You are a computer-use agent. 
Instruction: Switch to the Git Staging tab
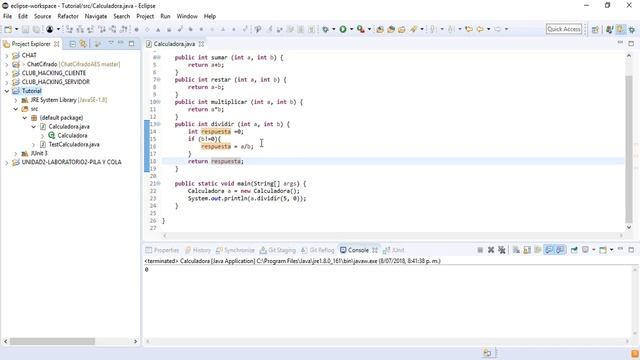pos(278,250)
